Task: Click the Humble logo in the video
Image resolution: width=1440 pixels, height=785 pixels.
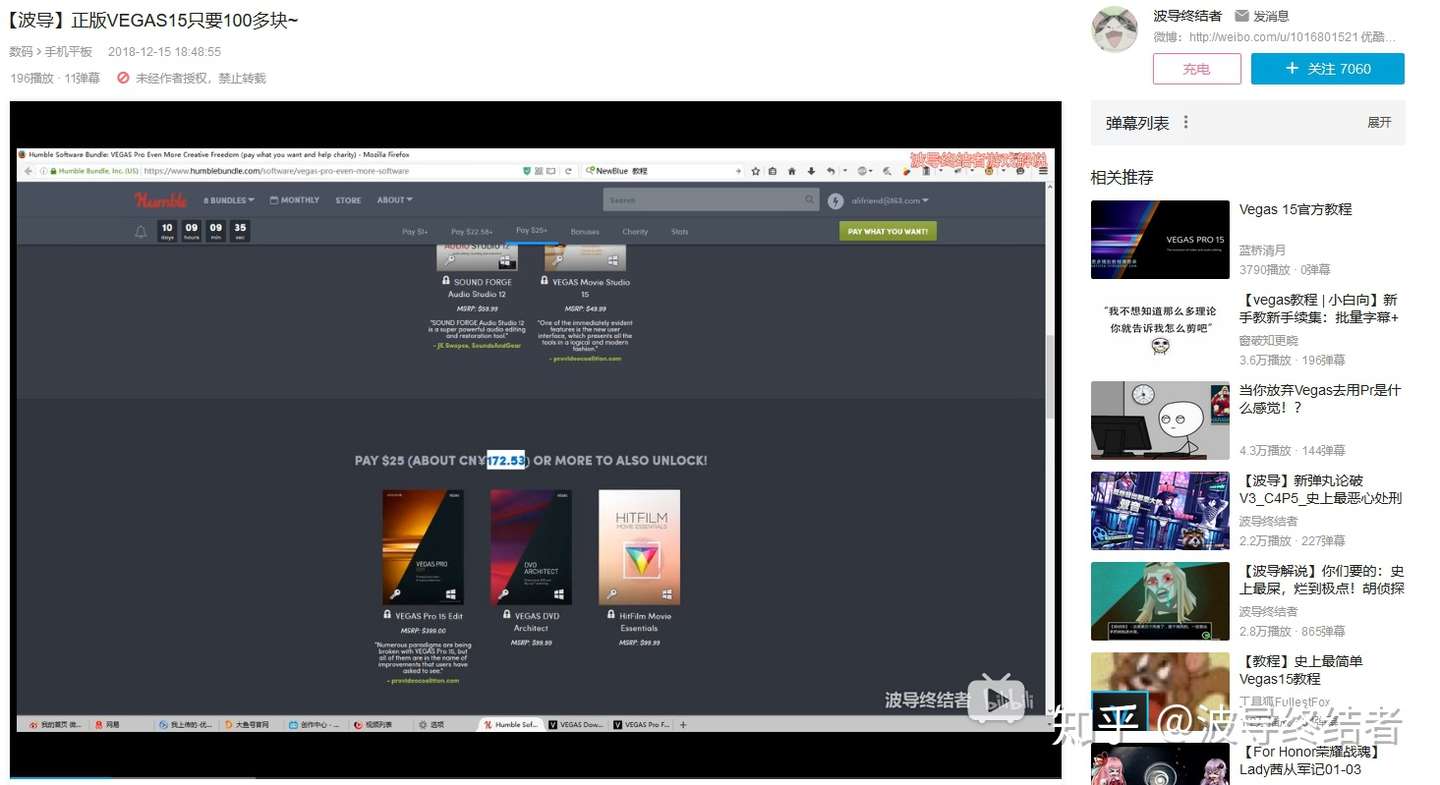Action: [x=161, y=200]
